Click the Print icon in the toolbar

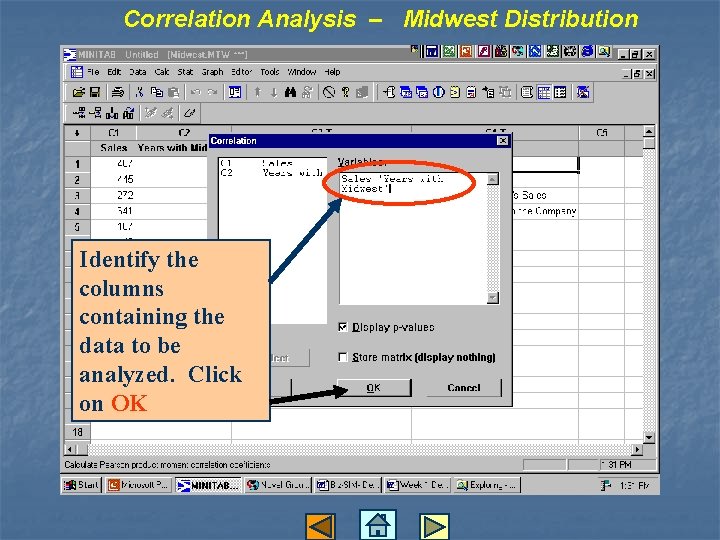point(118,92)
